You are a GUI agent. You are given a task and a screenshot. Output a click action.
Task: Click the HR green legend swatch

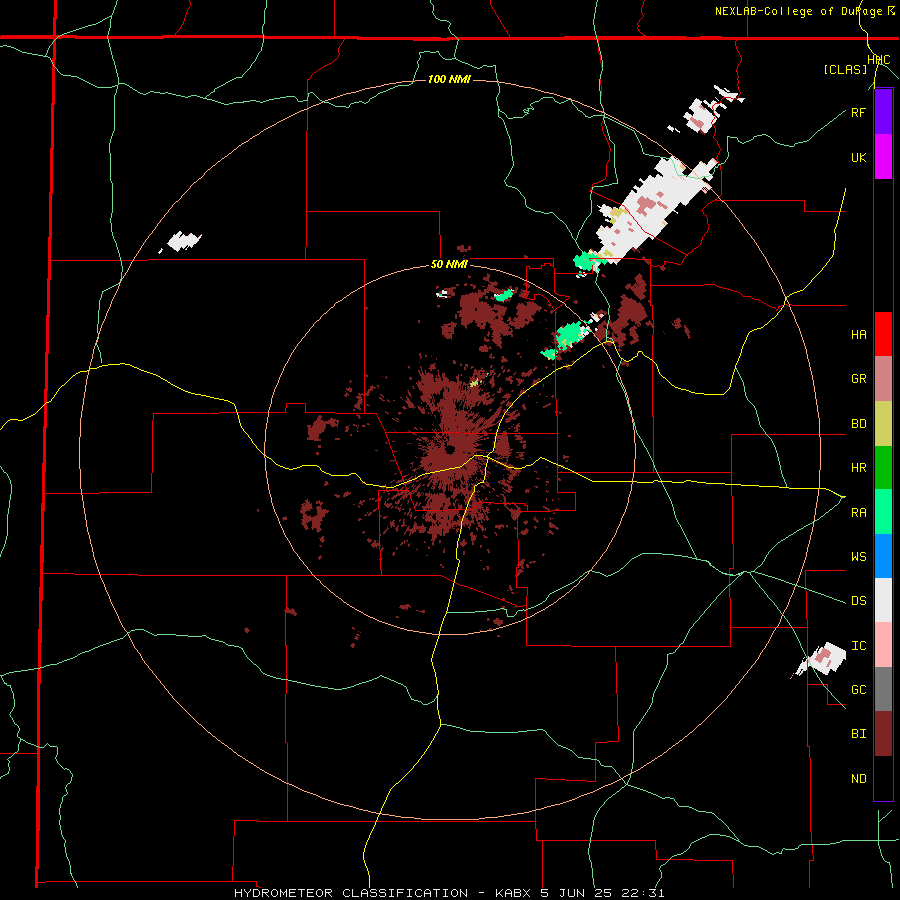883,468
